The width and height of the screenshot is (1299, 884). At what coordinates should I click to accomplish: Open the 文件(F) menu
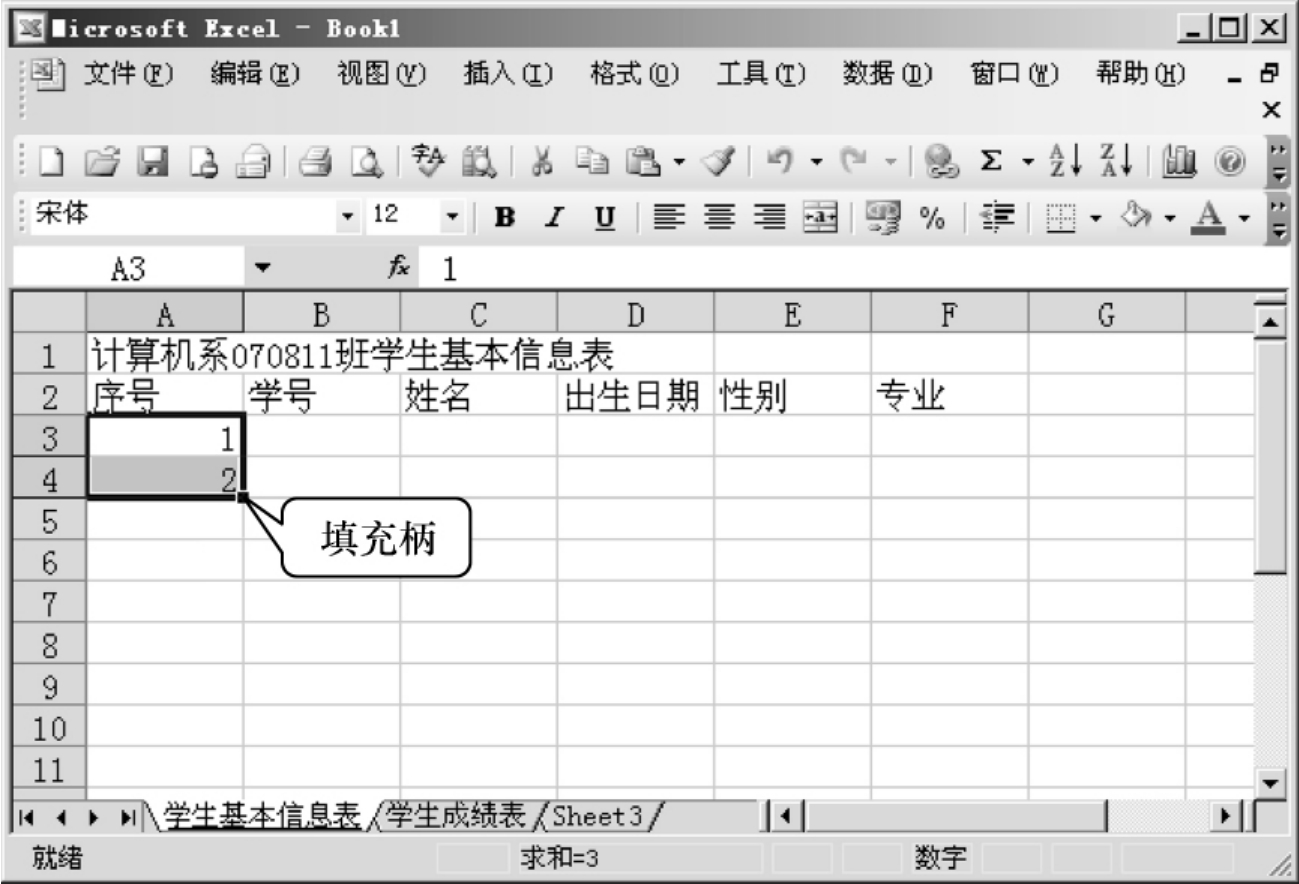click(x=128, y=74)
